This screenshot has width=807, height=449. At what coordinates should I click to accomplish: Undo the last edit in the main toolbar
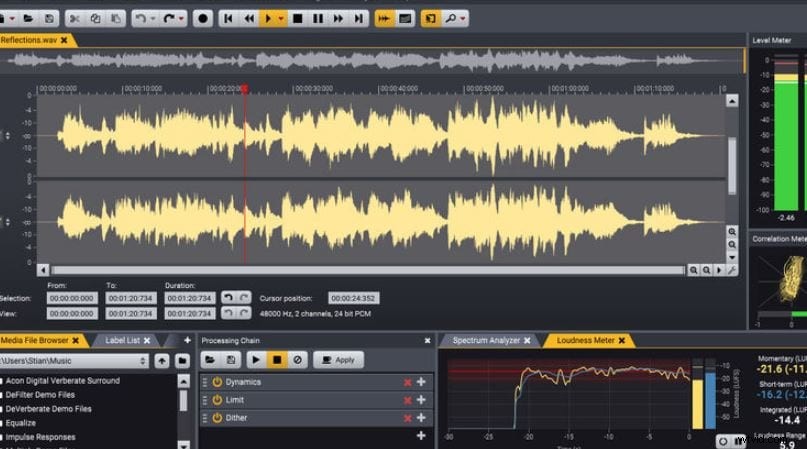[140, 19]
